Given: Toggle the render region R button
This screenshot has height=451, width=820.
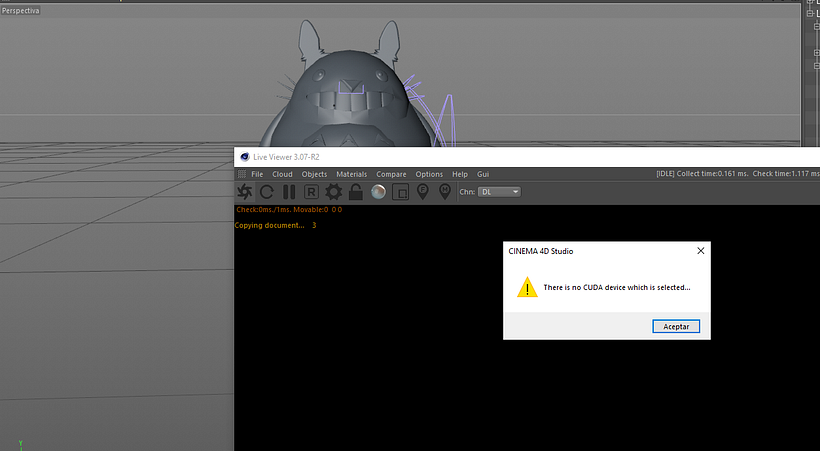Looking at the screenshot, I should (x=311, y=192).
